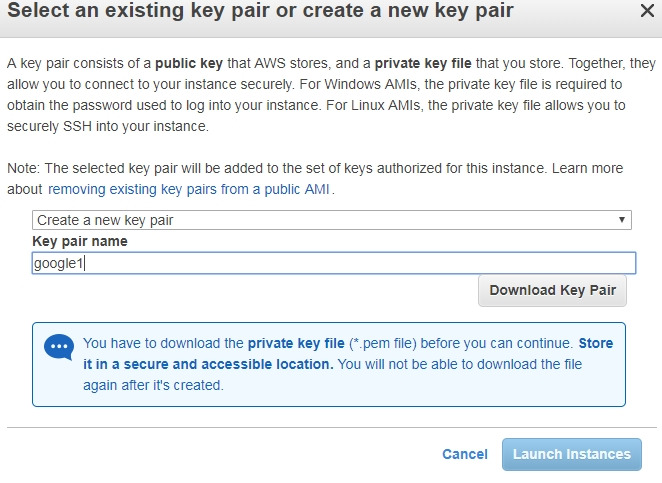Focus the Key pair name input field

[334, 262]
